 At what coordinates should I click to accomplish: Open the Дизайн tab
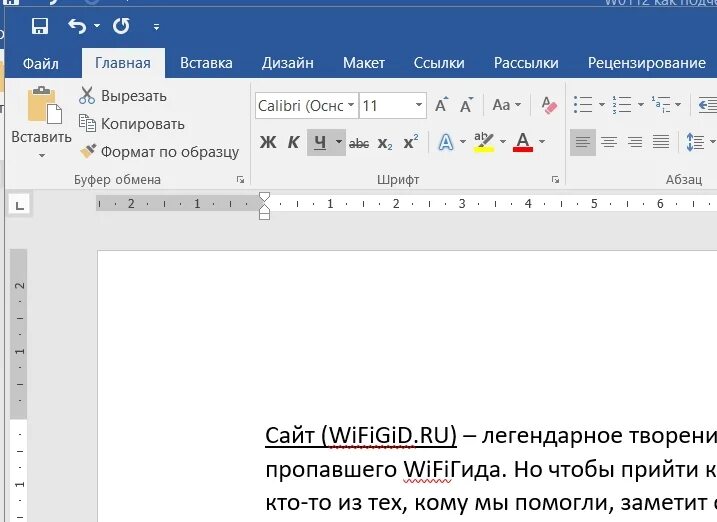point(288,63)
